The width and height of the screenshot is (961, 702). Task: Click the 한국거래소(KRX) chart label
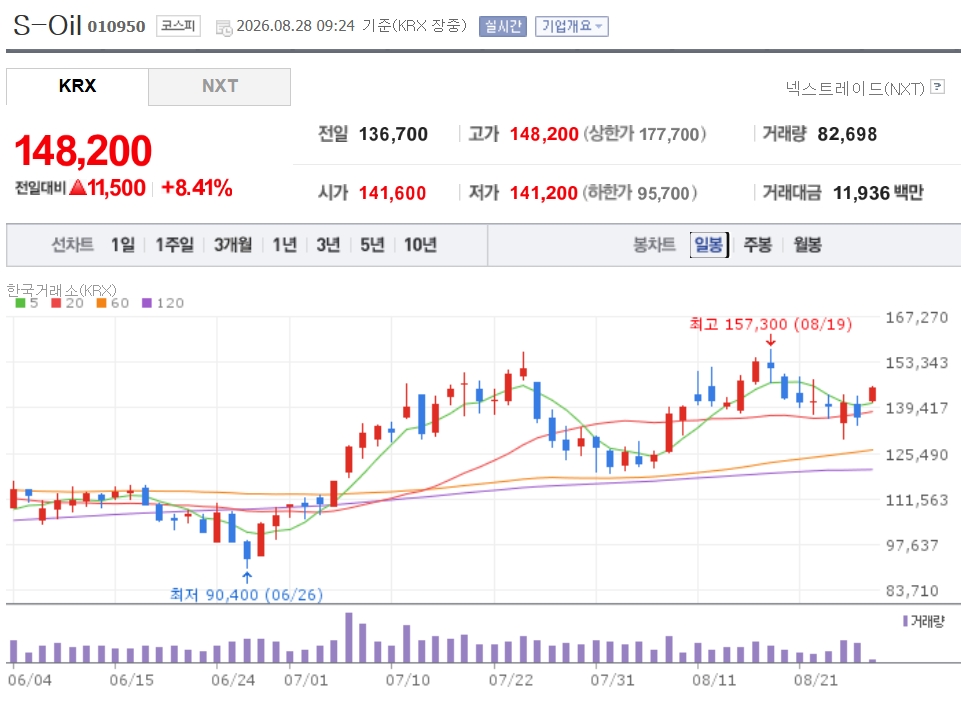[61, 289]
